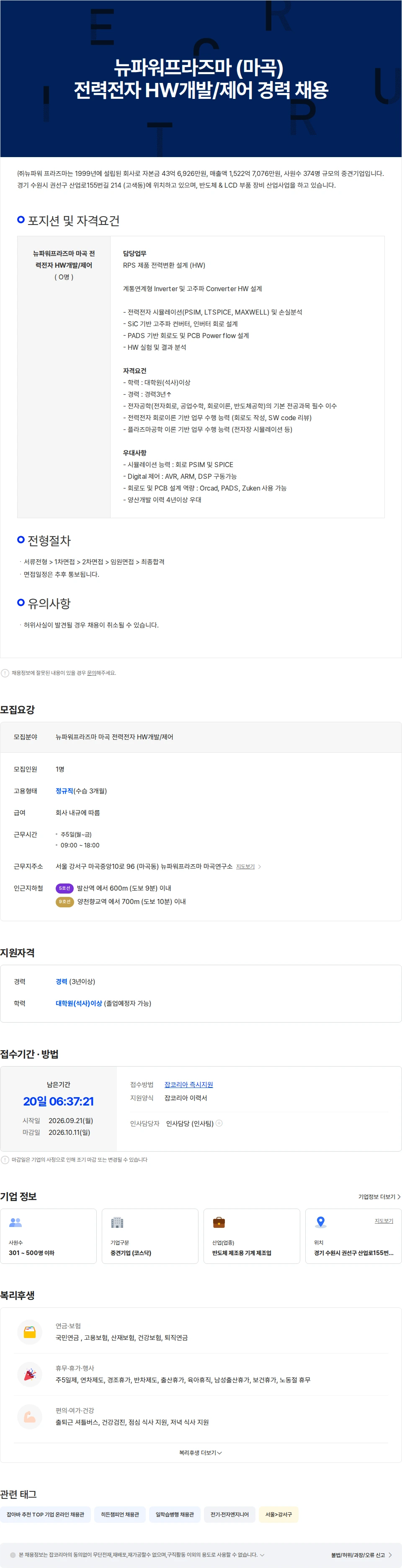Click chevron after 불법/허위/과장/오류 신고
This screenshot has width=402, height=1568.
pos(390,1555)
